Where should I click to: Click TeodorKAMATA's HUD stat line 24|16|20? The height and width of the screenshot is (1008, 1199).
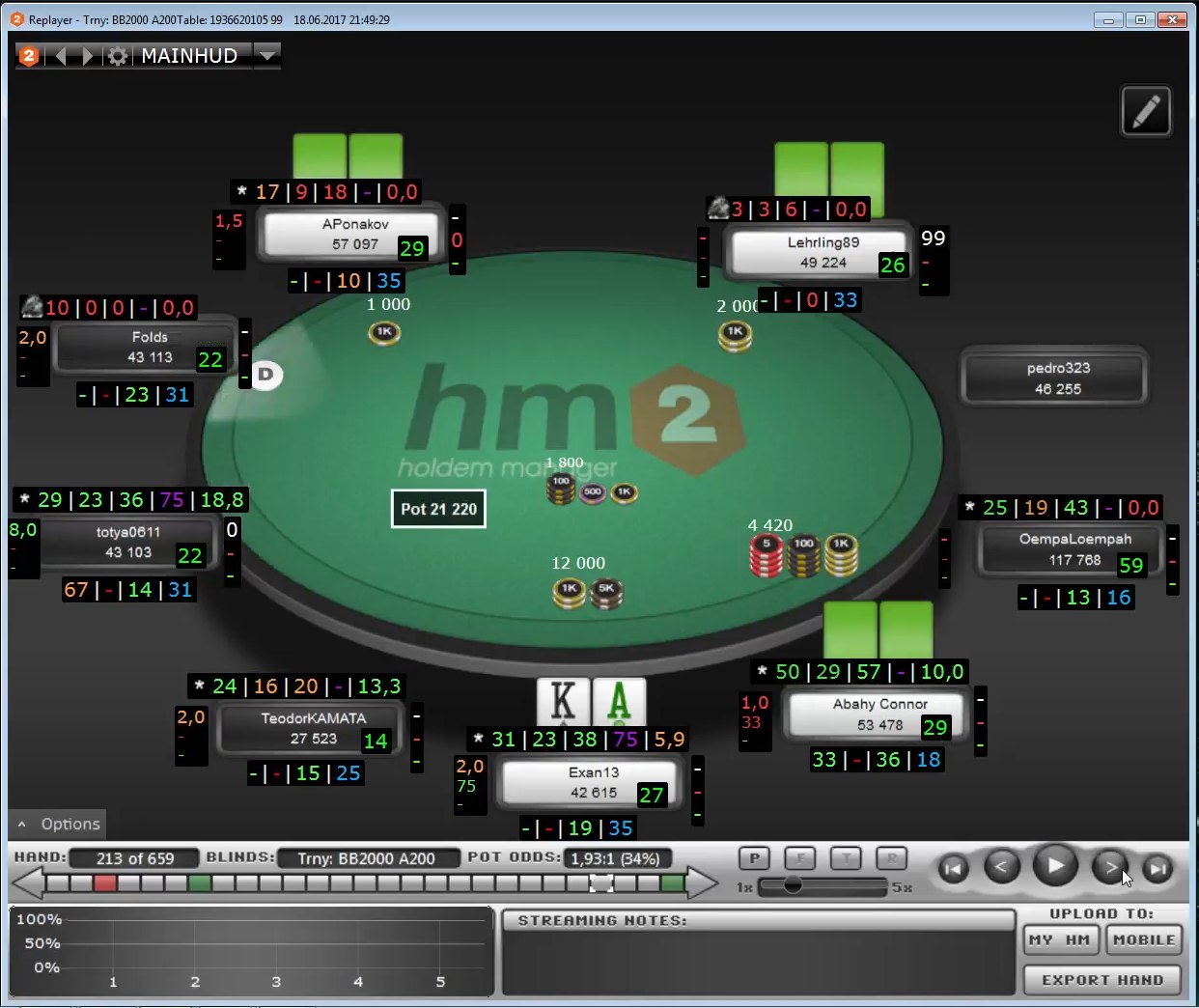click(296, 686)
